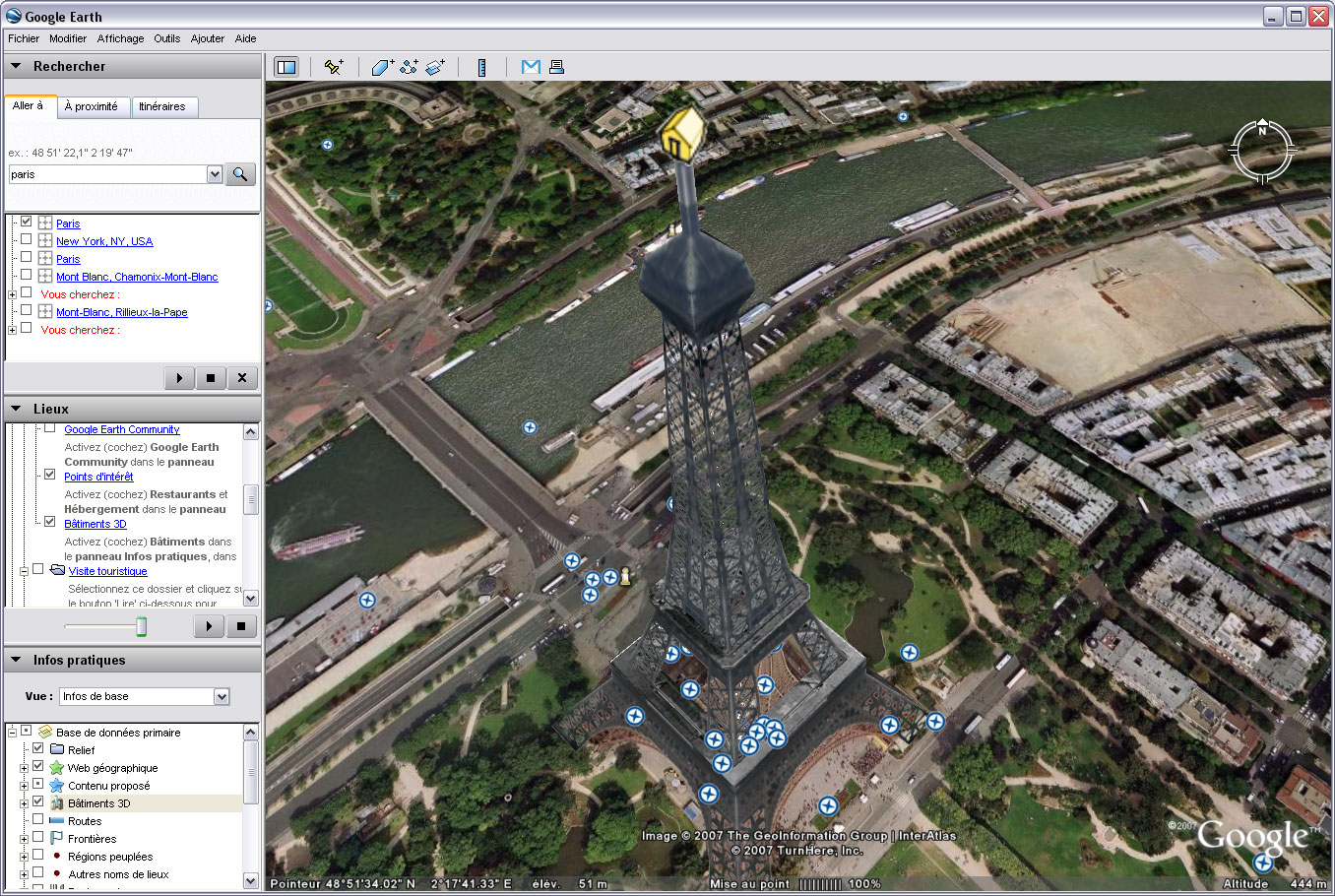Send the view by email
The width and height of the screenshot is (1335, 896).
click(531, 67)
